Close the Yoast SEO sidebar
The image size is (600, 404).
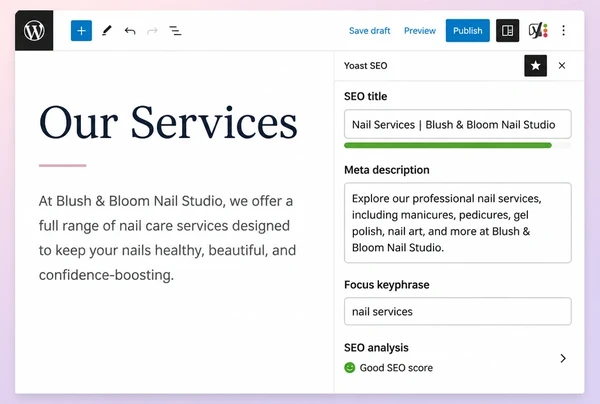click(x=562, y=66)
